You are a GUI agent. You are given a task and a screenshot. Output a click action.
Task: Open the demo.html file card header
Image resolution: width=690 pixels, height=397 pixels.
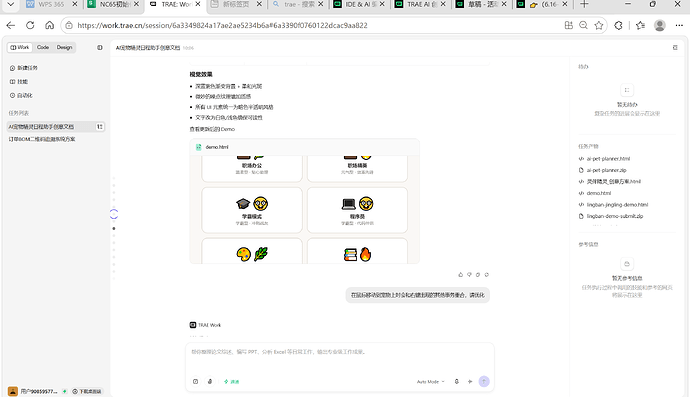[x=305, y=147]
